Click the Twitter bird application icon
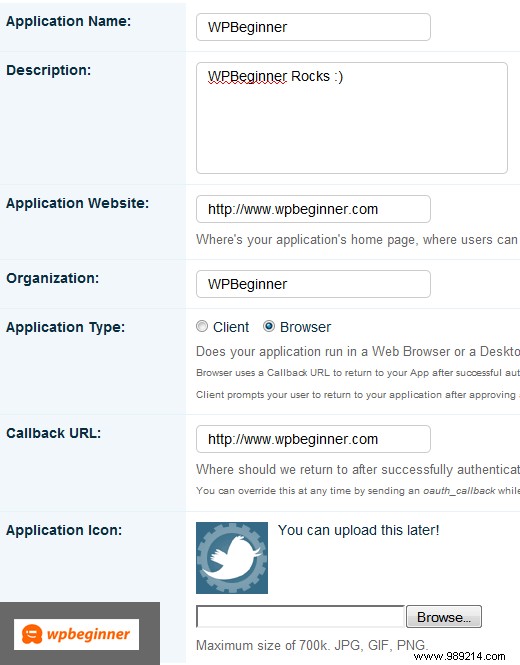520x665 pixels. [232, 558]
